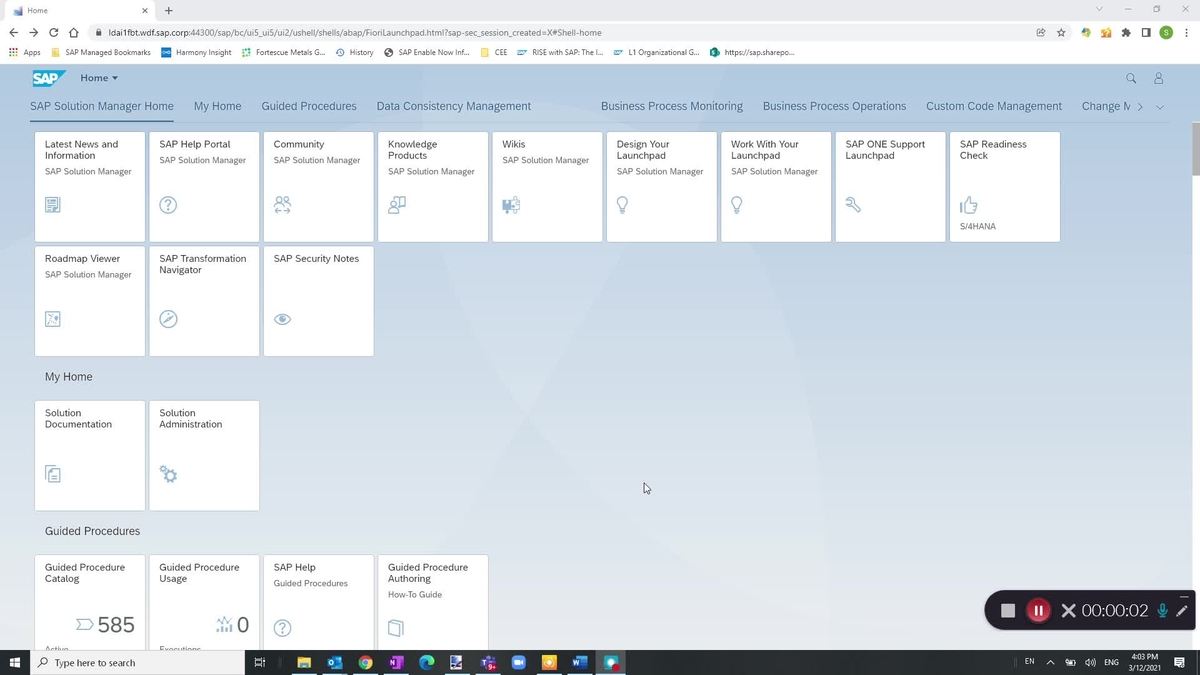
Task: Switch to the Data Consistency Management tab
Action: coord(454,106)
